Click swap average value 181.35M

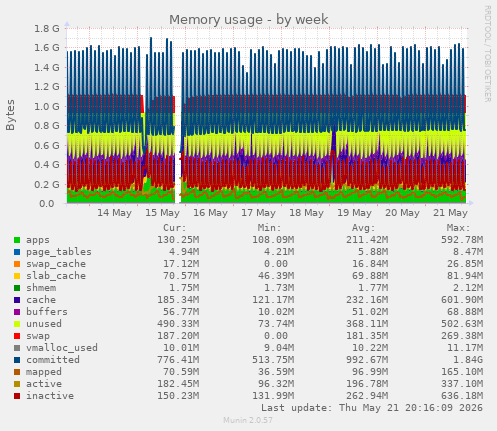click(x=367, y=336)
